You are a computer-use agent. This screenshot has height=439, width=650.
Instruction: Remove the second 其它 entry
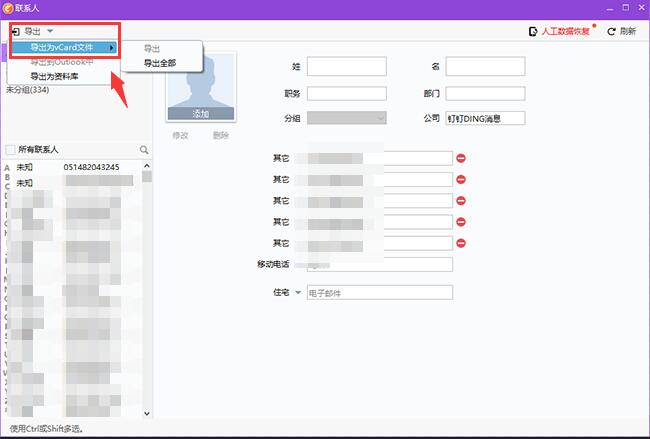tap(461, 179)
